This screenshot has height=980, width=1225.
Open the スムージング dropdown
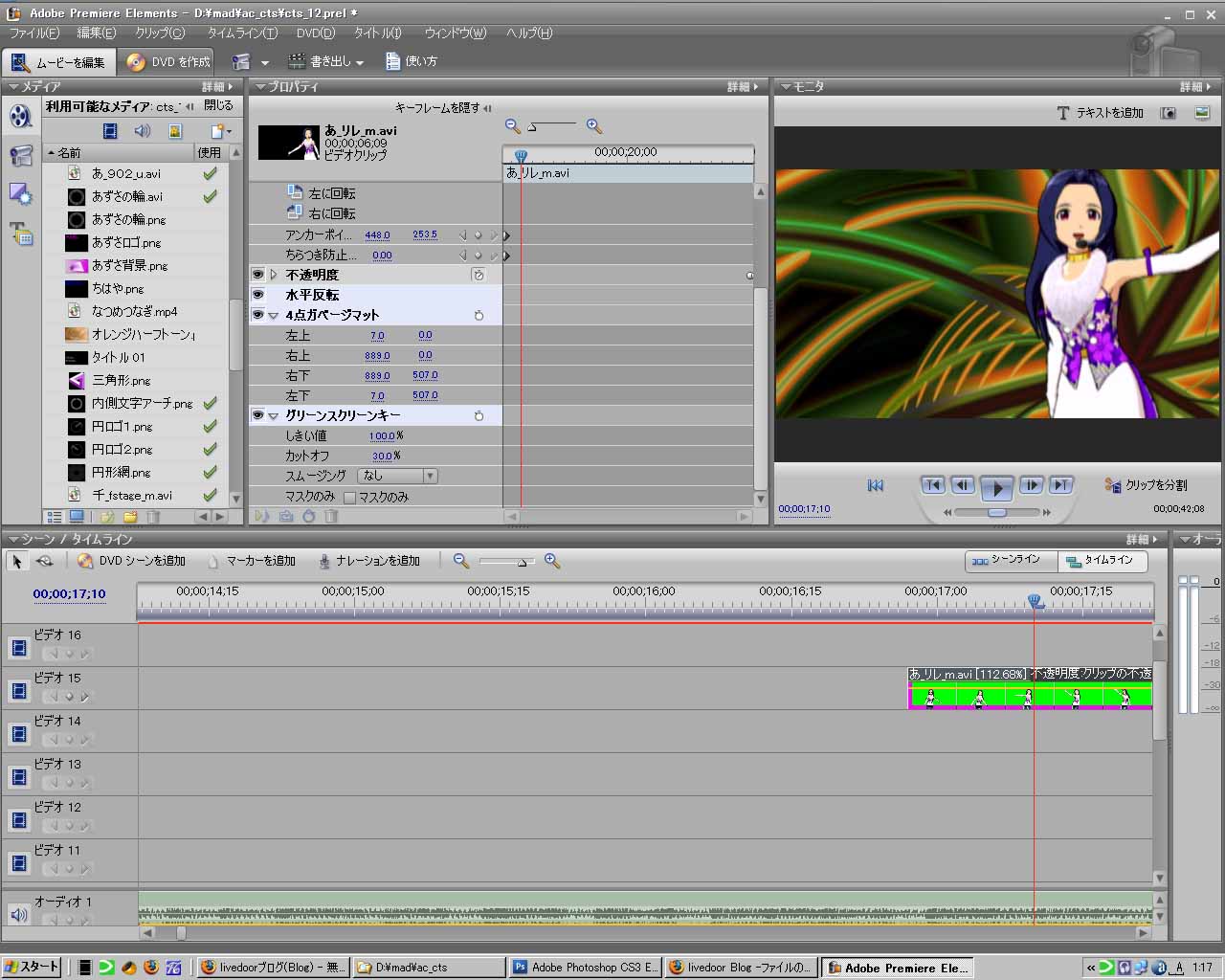[x=397, y=476]
